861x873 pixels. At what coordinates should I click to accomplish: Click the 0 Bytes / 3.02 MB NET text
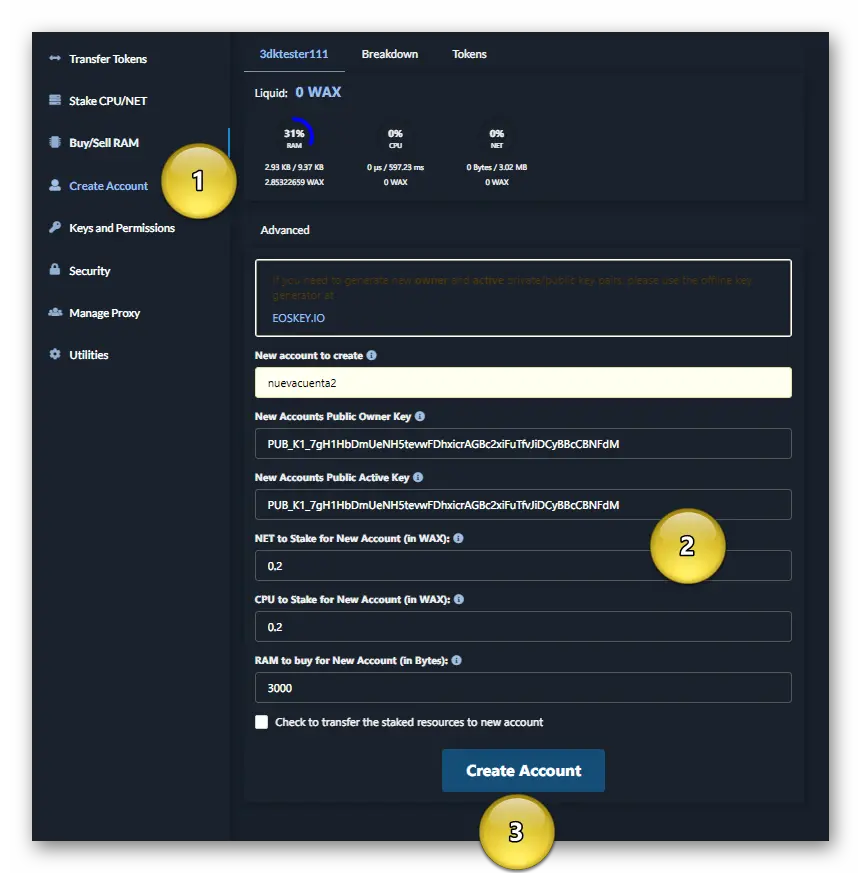[497, 167]
